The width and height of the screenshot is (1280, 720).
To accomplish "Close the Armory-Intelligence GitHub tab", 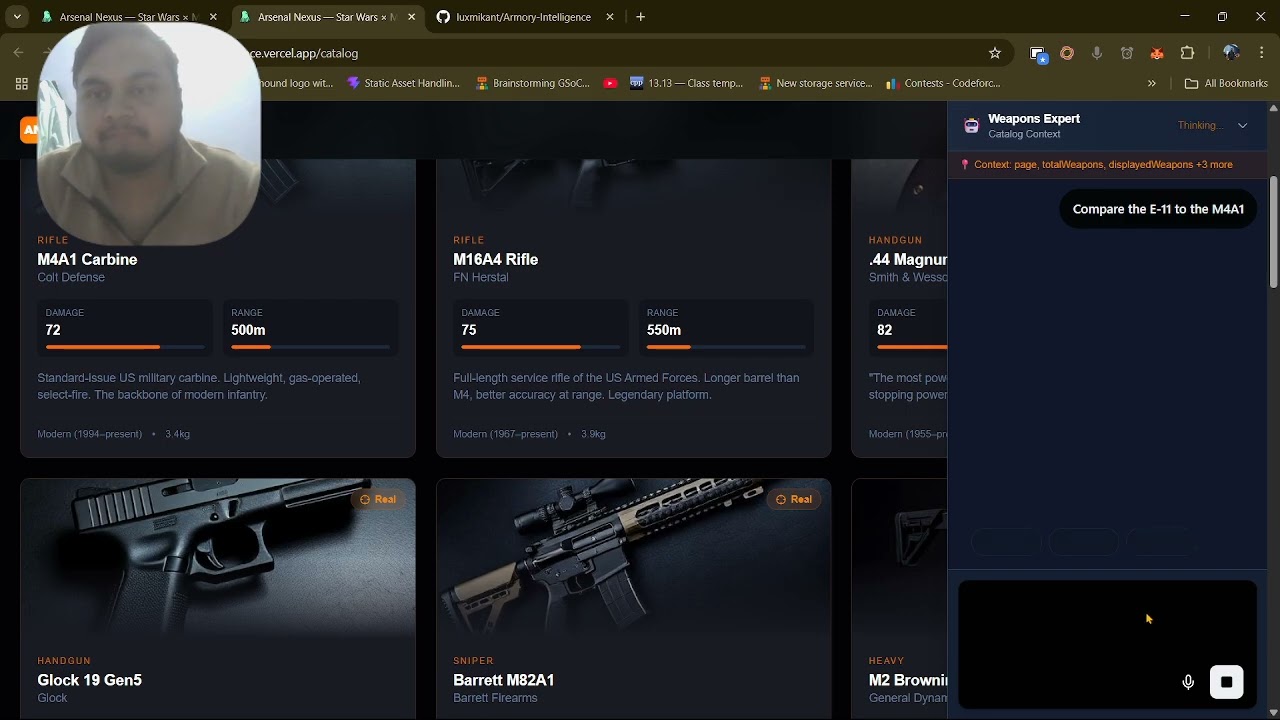I will click(609, 17).
